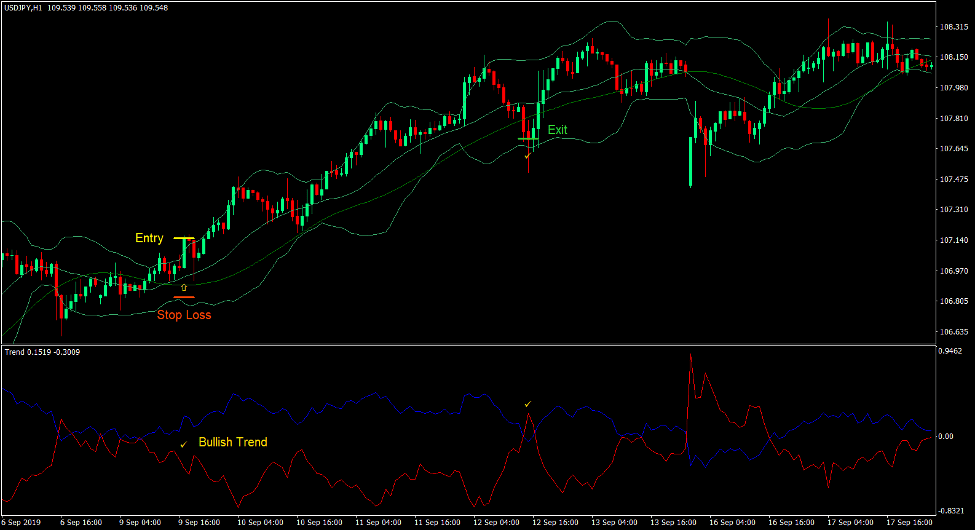
Task: Click the 10 Sep 04:00 time label
Action: (260, 522)
